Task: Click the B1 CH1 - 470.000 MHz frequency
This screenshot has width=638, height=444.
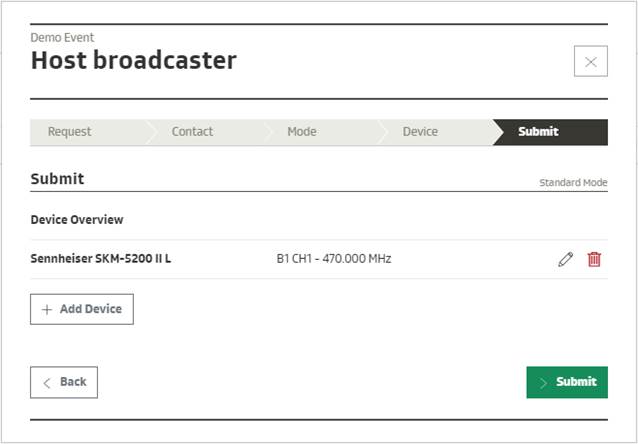Action: 333,259
